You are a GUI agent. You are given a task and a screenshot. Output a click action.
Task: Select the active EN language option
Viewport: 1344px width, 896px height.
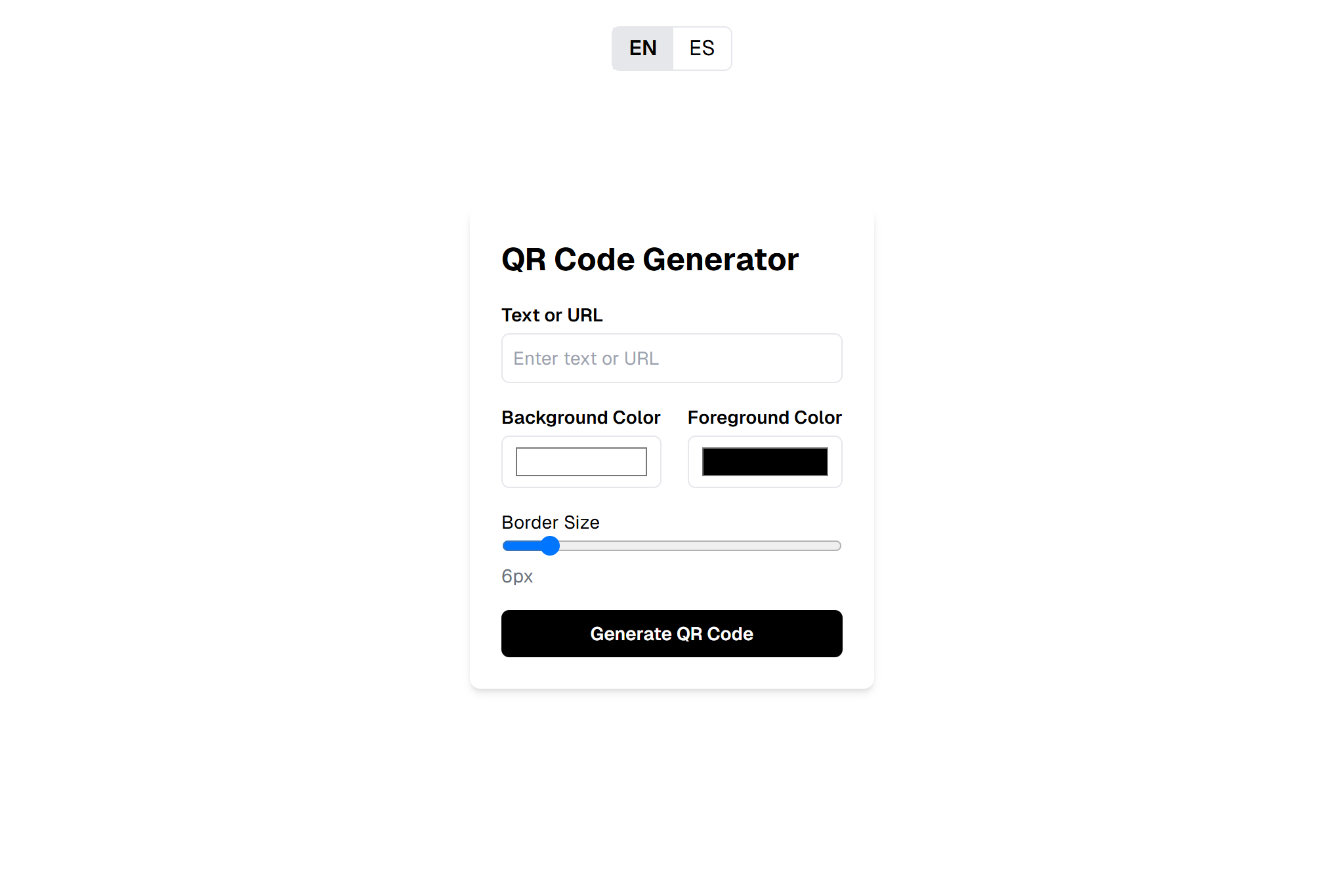642,48
